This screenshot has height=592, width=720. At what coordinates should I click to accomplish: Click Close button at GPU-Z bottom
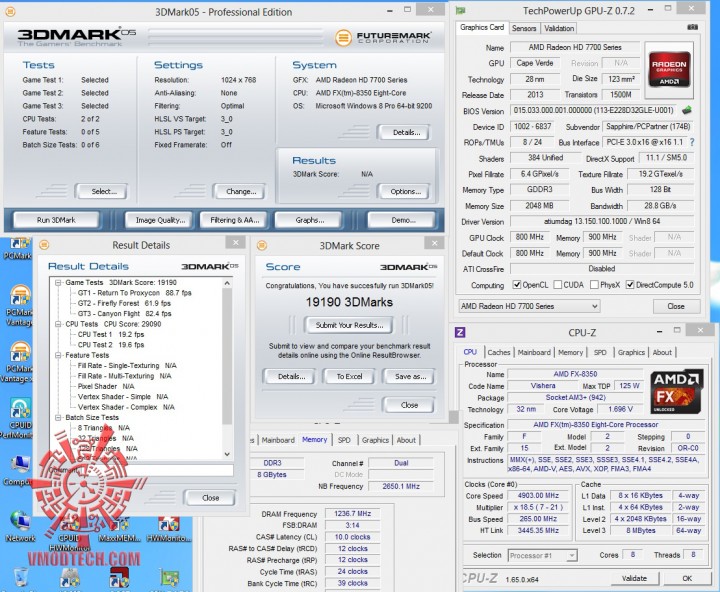click(x=676, y=306)
